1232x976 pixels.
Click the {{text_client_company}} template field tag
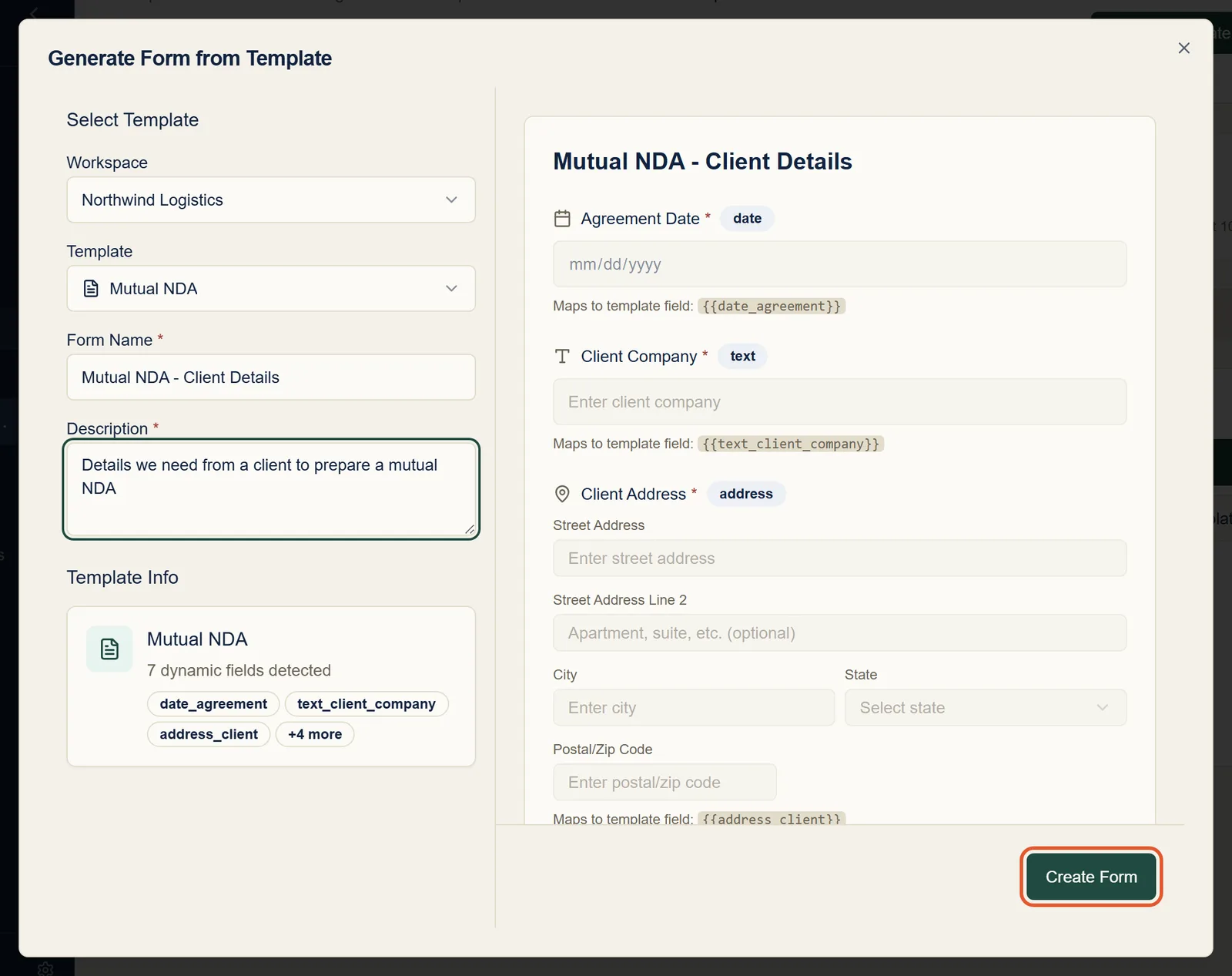(x=791, y=444)
